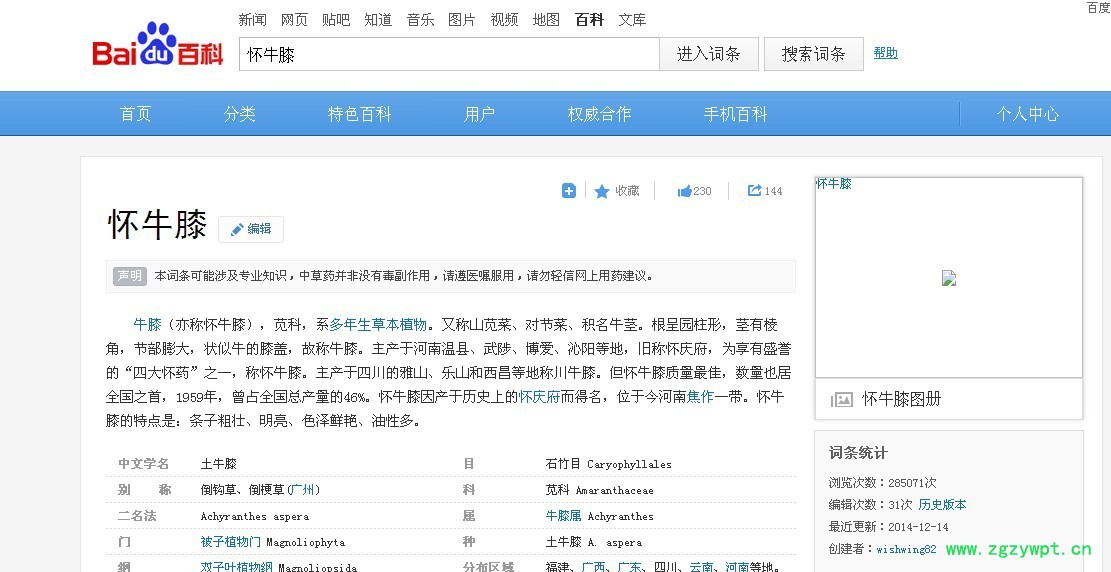Click 土牛膝 in 中文学名 row
1111x572 pixels.
coord(218,464)
